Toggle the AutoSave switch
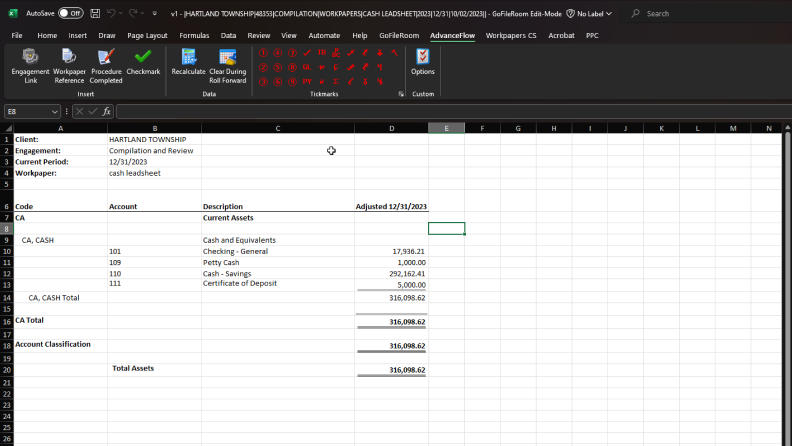Screen dimensions: 792x446 tap(70, 14)
